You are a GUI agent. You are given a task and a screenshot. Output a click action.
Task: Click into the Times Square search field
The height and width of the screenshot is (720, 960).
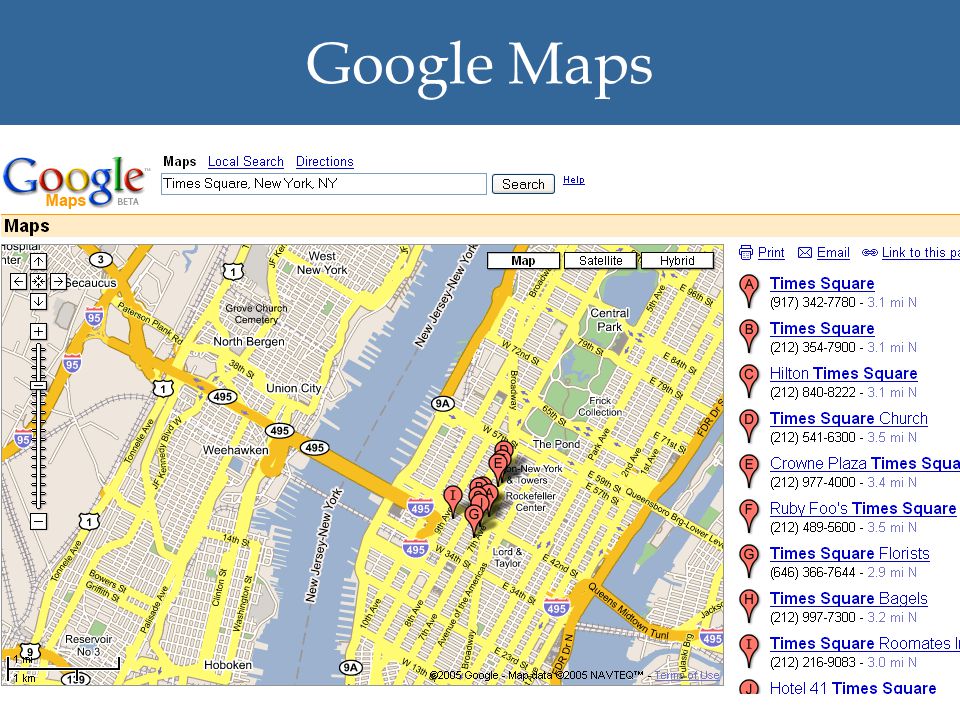pyautogui.click(x=324, y=184)
